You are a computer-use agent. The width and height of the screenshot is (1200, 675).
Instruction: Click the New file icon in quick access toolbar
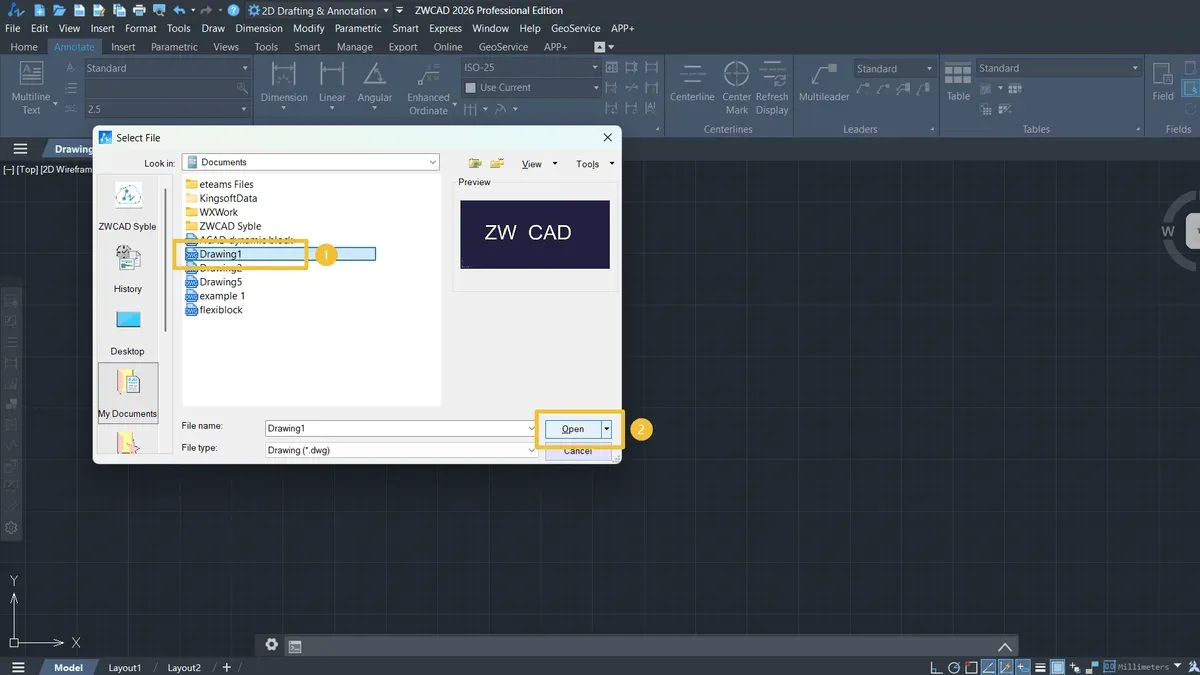coord(39,10)
